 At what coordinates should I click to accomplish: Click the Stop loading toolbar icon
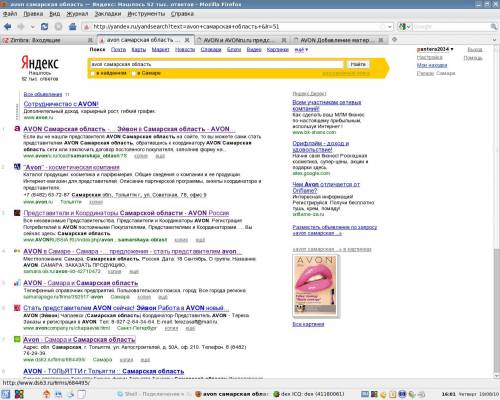[58, 27]
